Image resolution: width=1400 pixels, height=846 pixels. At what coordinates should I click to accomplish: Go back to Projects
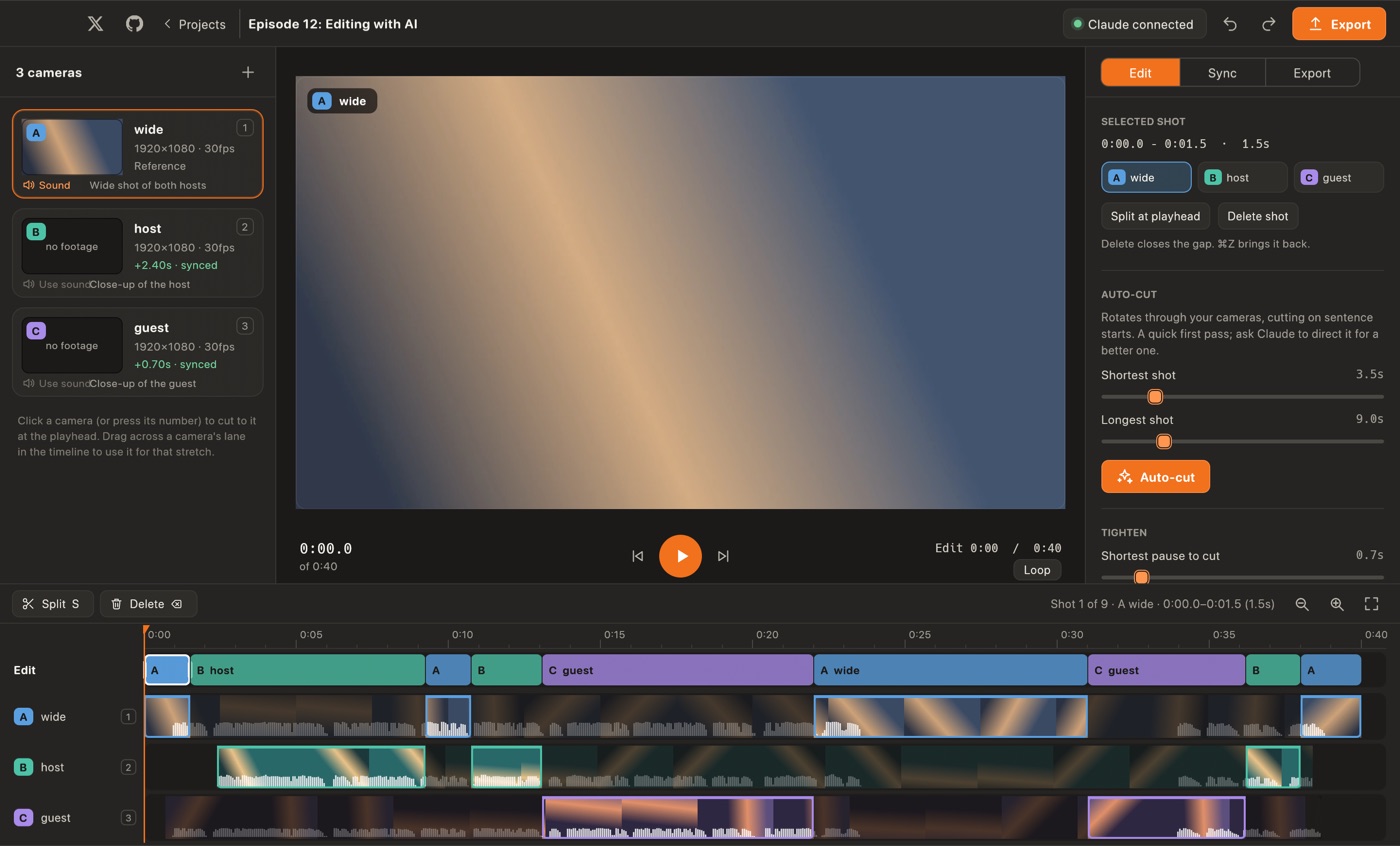(x=194, y=24)
